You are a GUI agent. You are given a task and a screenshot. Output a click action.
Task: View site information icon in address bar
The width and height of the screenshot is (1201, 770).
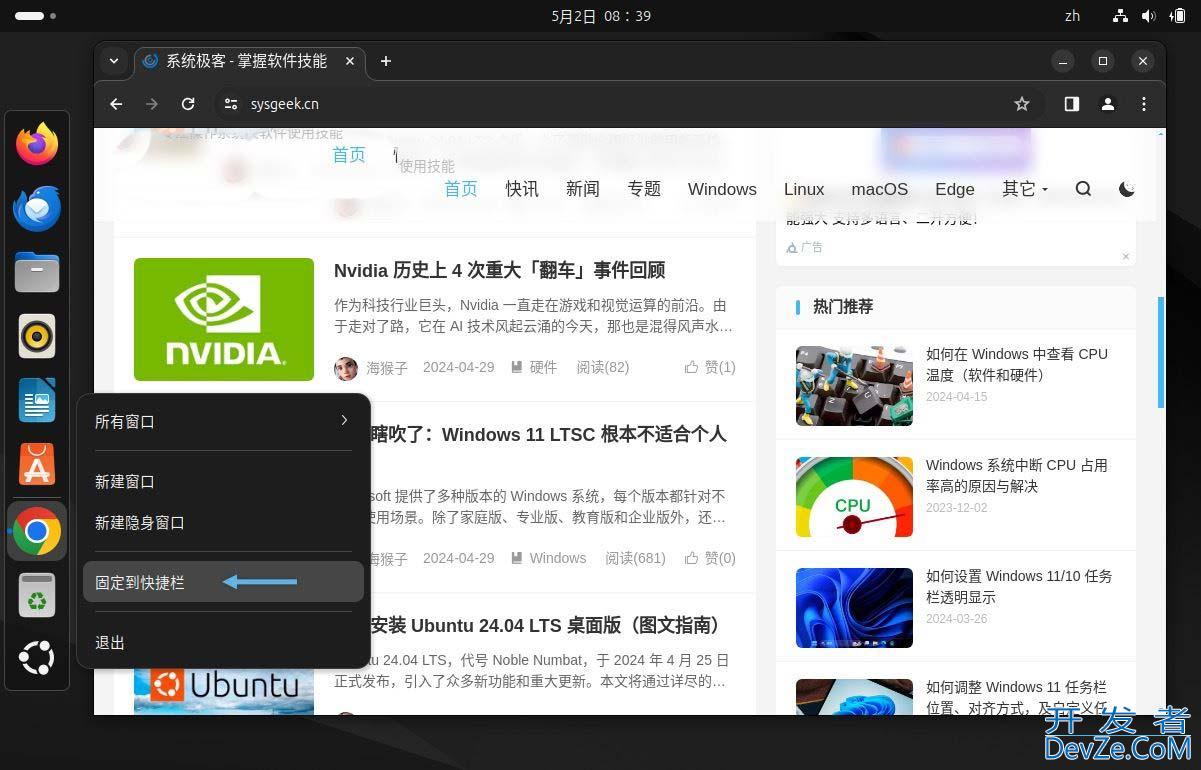(231, 104)
